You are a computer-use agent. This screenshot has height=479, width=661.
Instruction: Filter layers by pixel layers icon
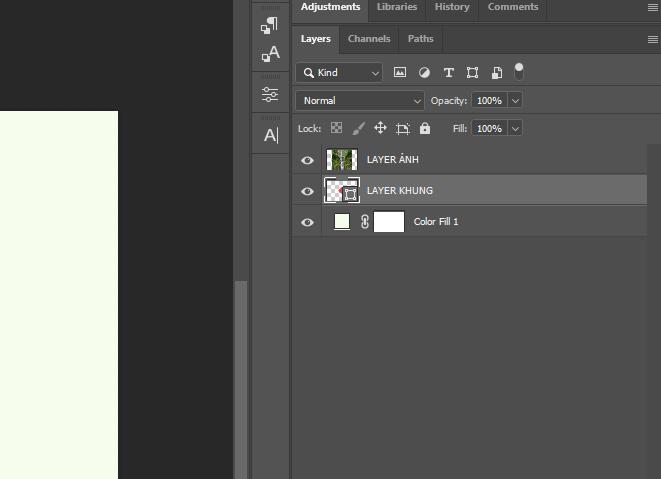(400, 72)
